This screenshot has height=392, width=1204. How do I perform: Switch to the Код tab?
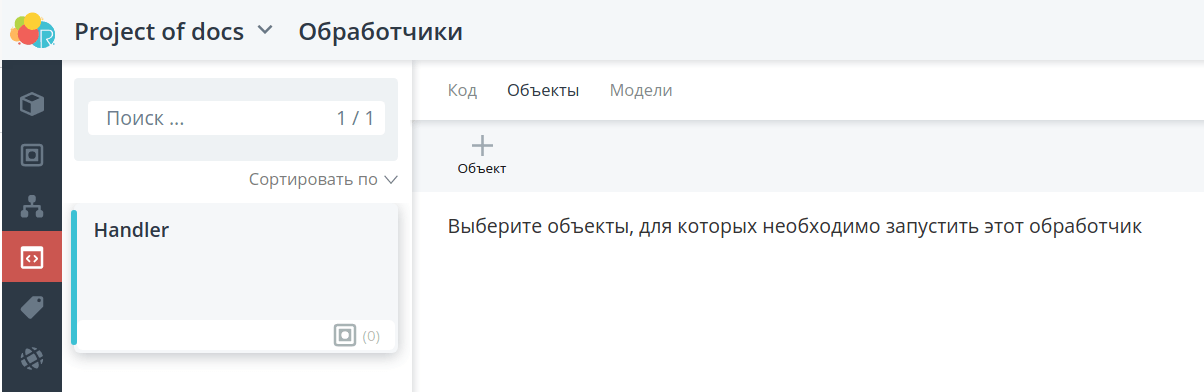pos(462,90)
